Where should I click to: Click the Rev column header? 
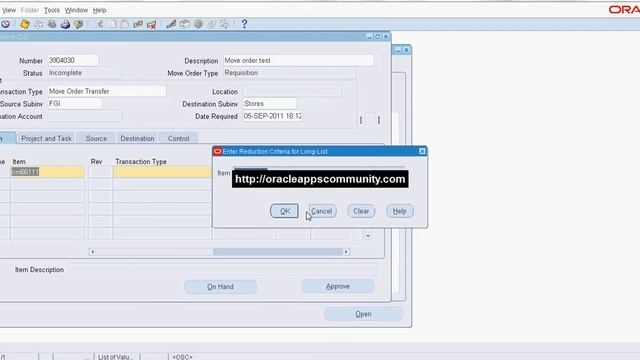[96, 162]
